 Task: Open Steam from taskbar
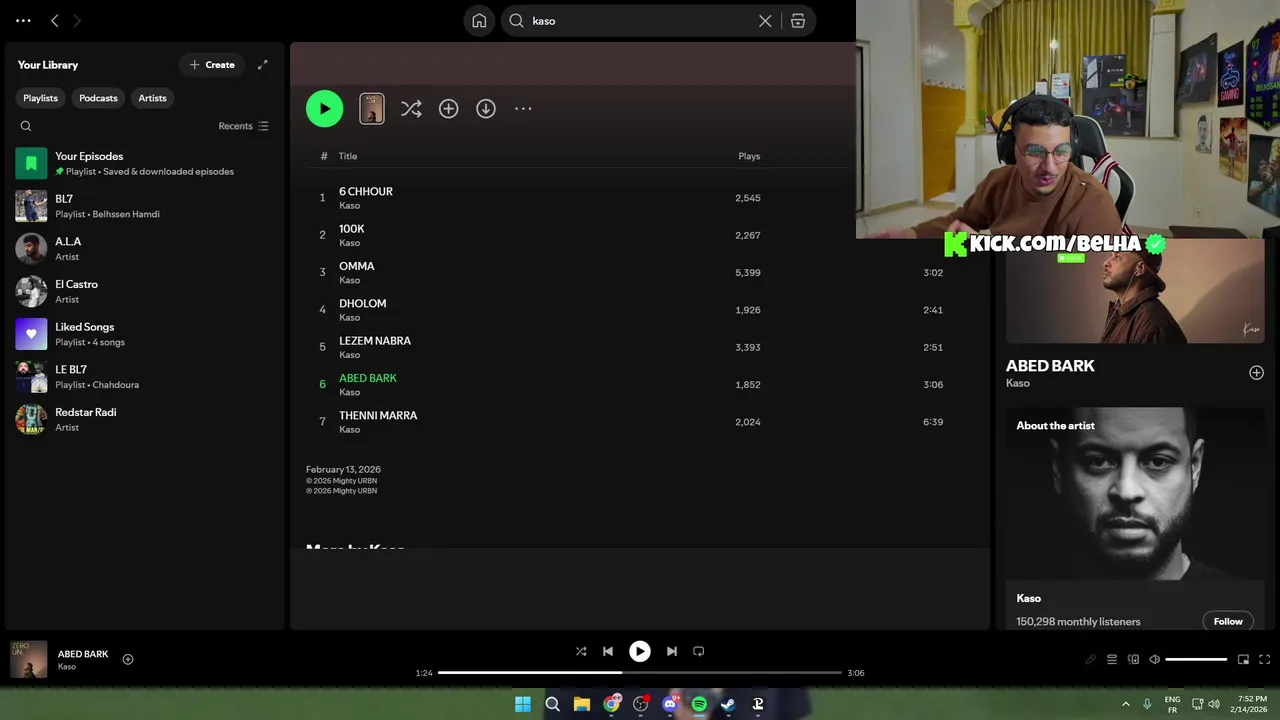pos(728,704)
